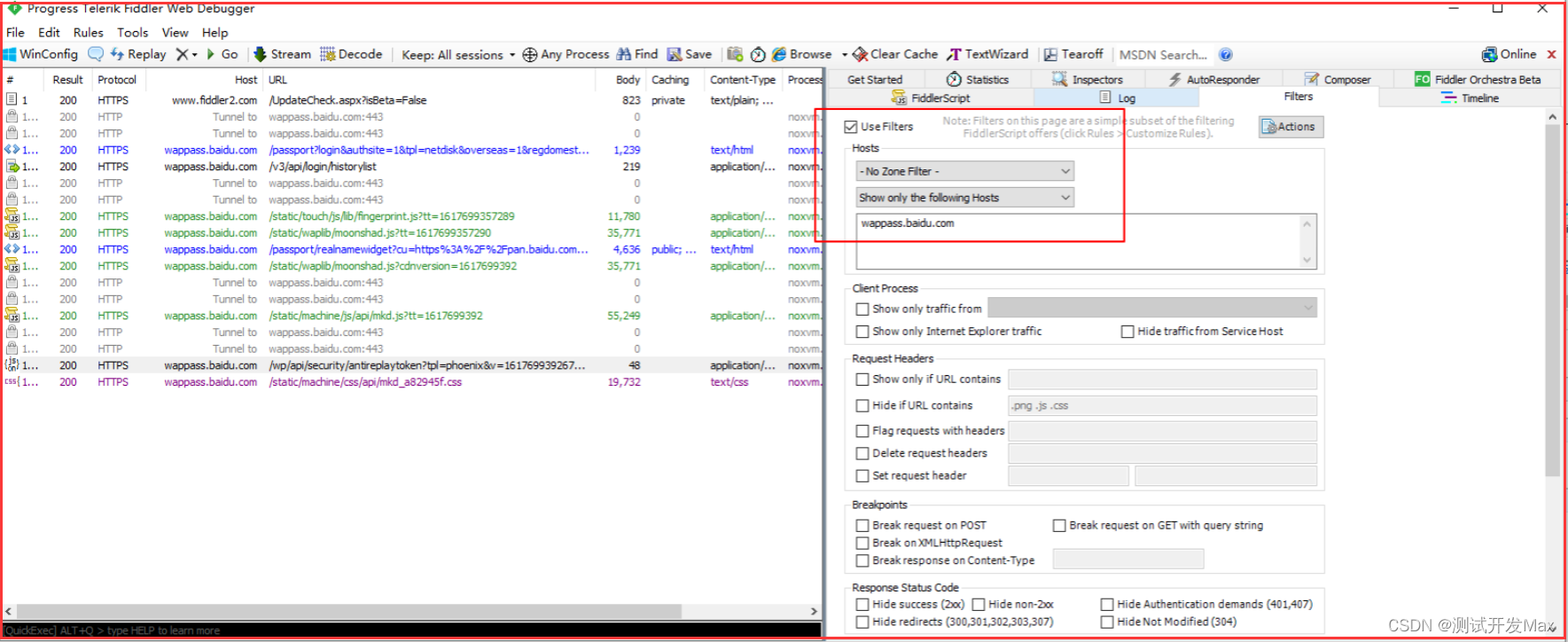Viewport: 1568px width, 642px height.
Task: Click the Remove sessions X icon
Action: 181,54
